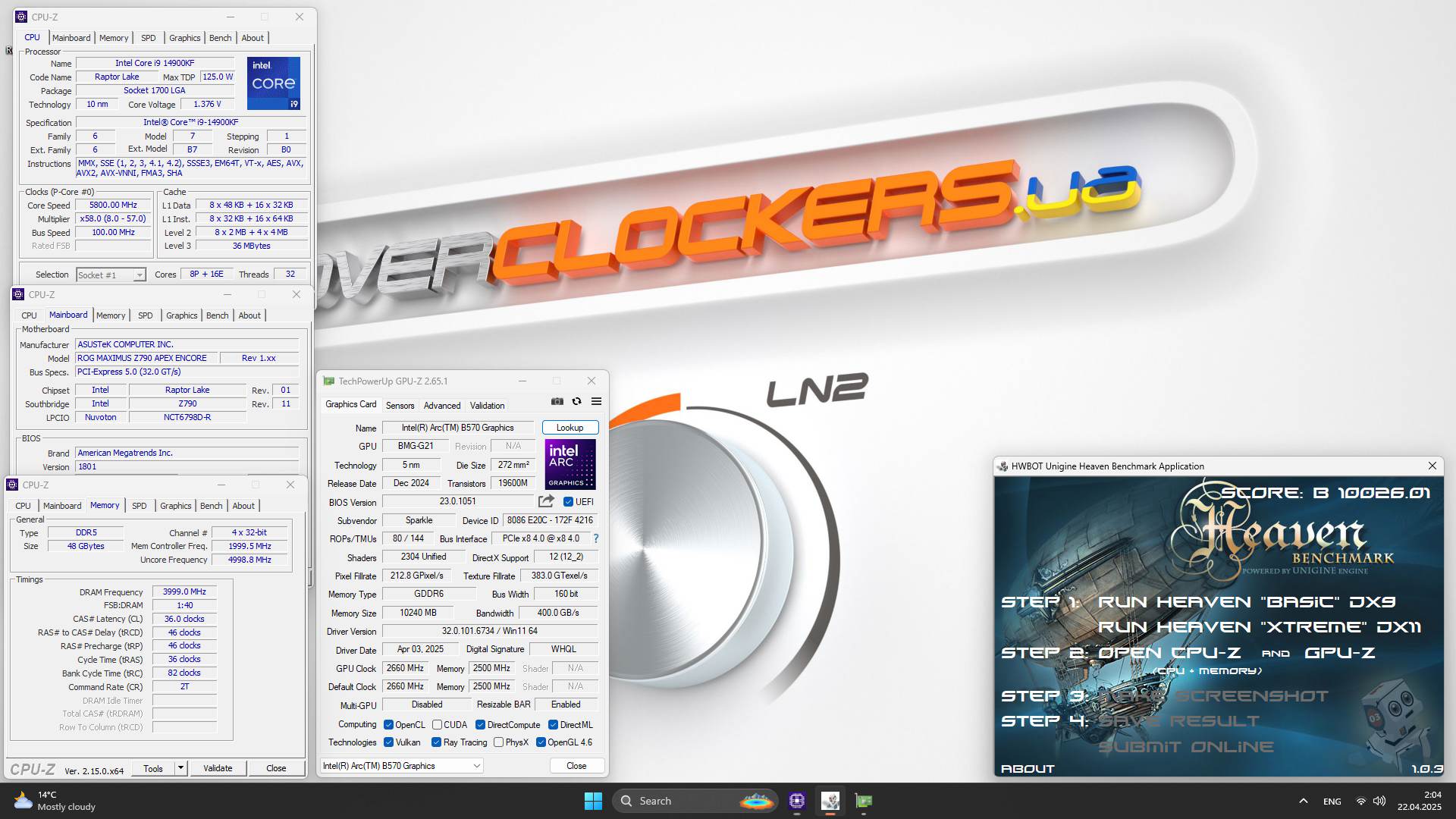Click the volume speaker tray icon
The height and width of the screenshot is (819, 1456).
1379,801
